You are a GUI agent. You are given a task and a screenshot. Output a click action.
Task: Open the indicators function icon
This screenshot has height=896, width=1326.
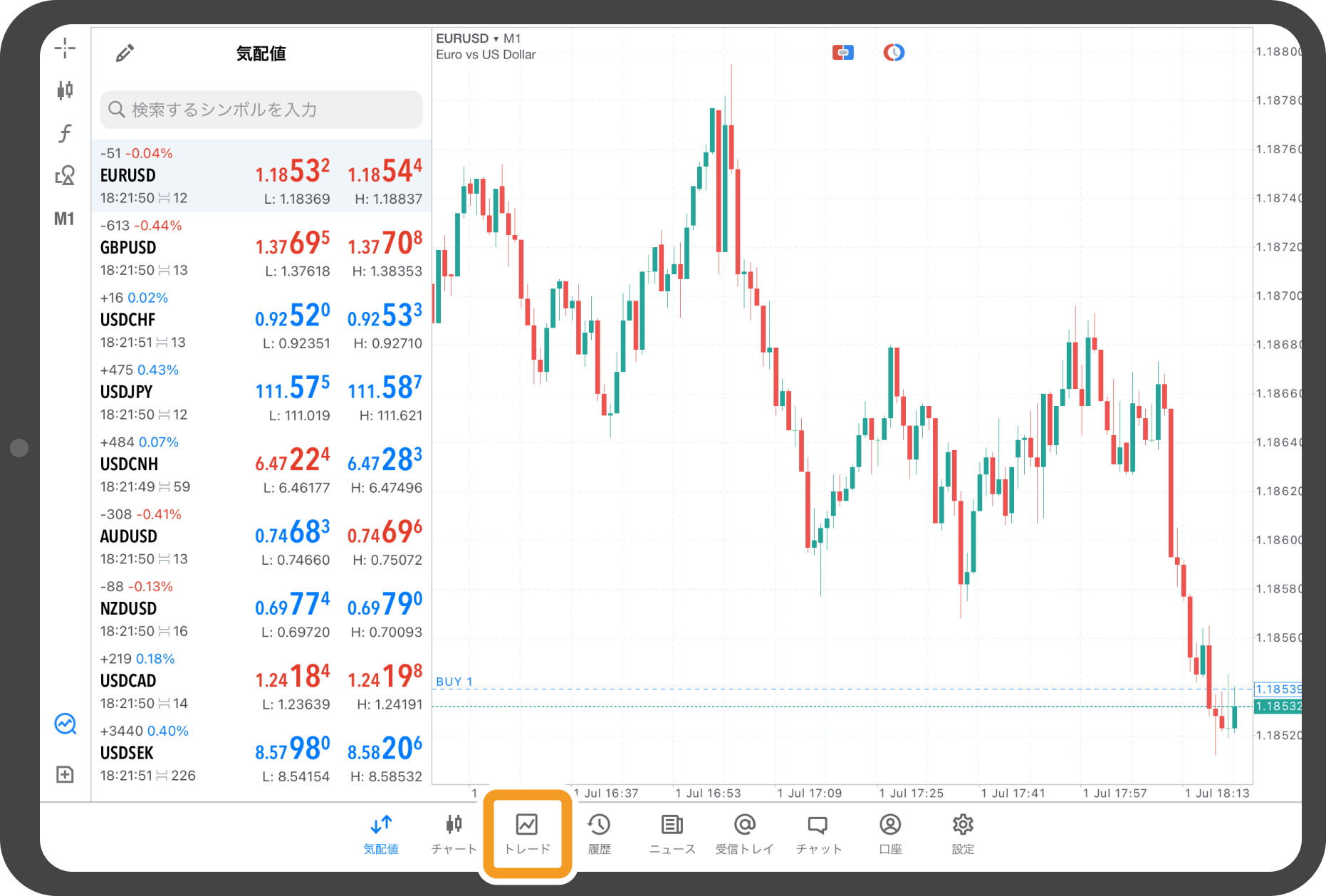pos(65,133)
